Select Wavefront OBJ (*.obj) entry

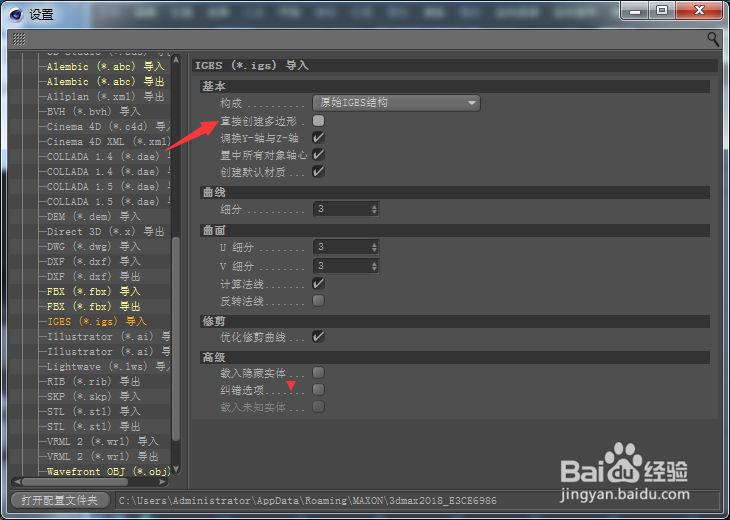(x=108, y=471)
